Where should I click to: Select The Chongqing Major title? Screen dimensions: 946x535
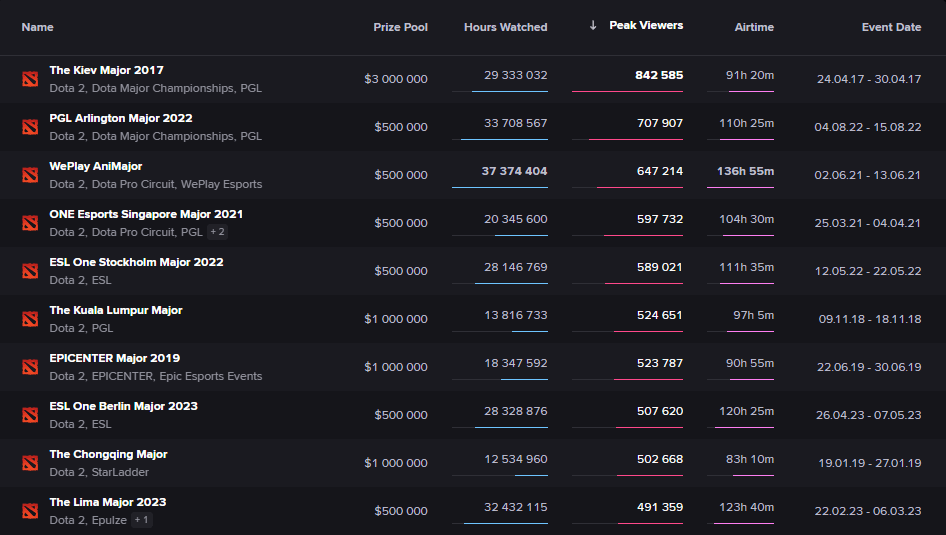[108, 454]
